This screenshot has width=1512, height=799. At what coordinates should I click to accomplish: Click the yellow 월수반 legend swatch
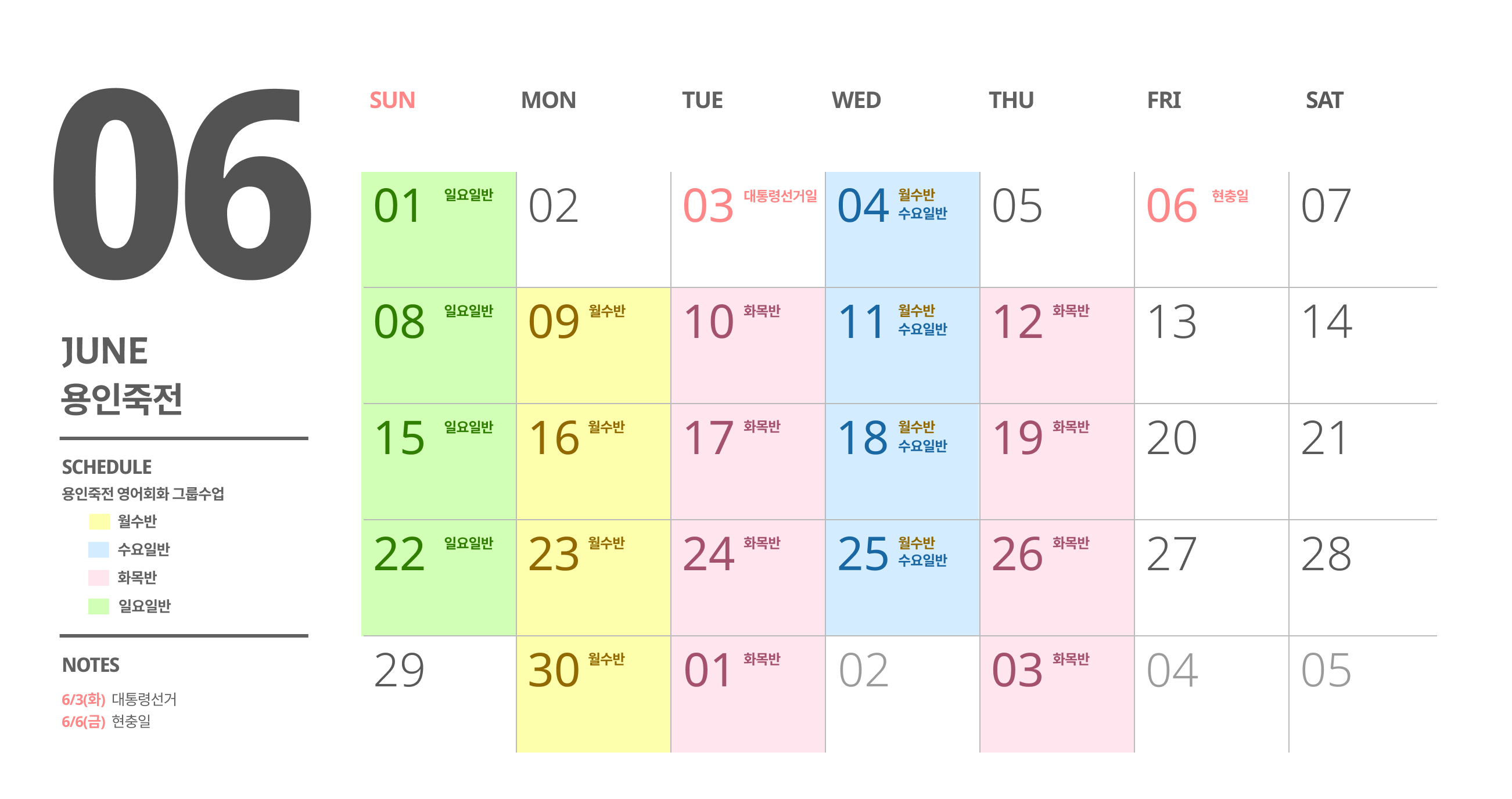(x=99, y=521)
